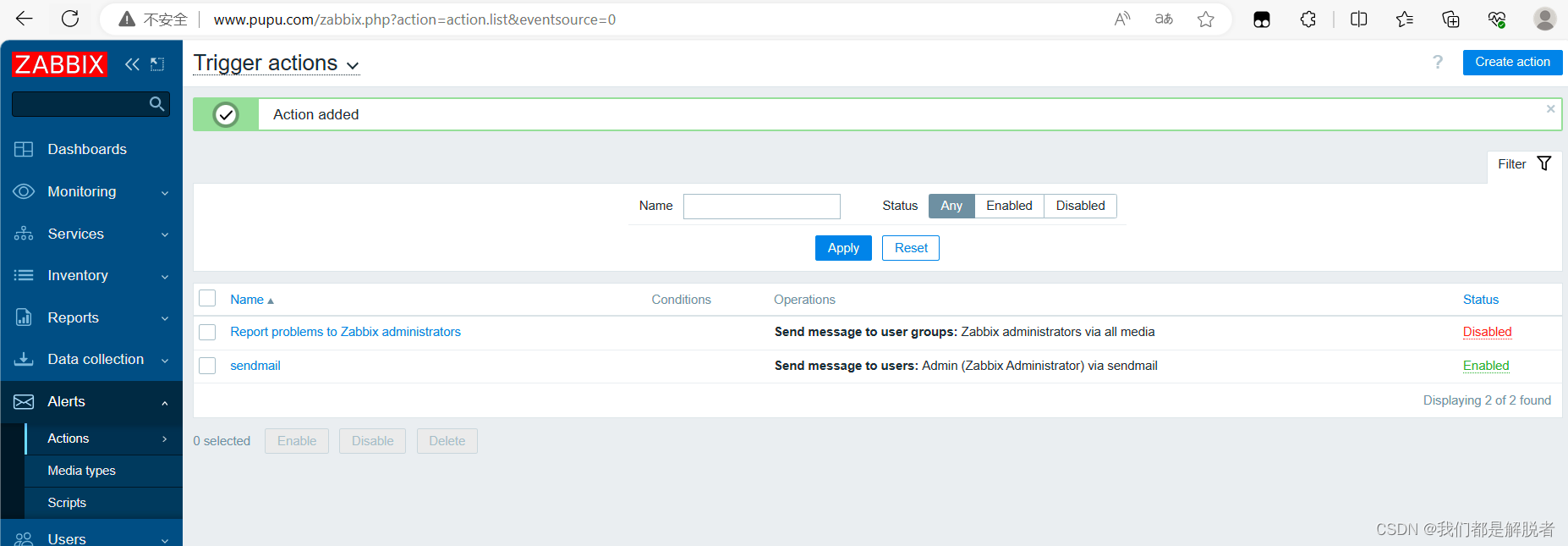Open the sendmail action link
The width and height of the screenshot is (1568, 546).
point(255,366)
